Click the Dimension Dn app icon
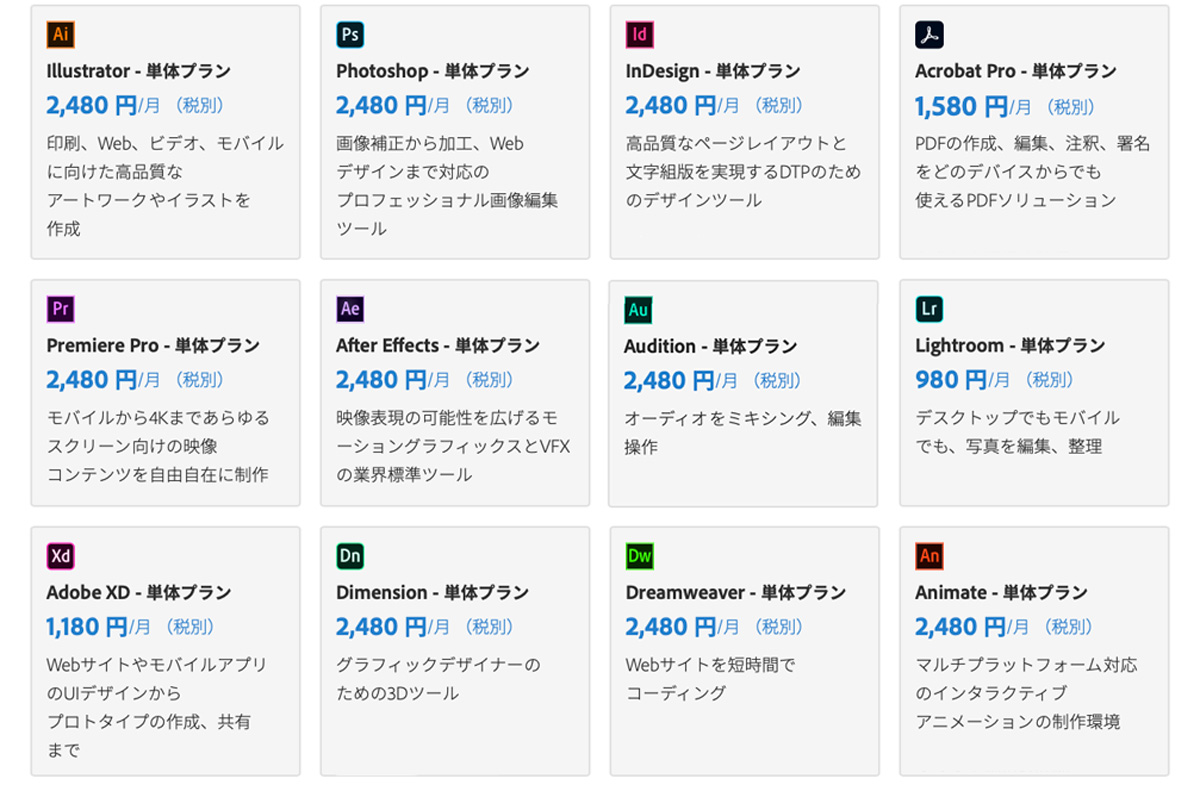 click(350, 556)
